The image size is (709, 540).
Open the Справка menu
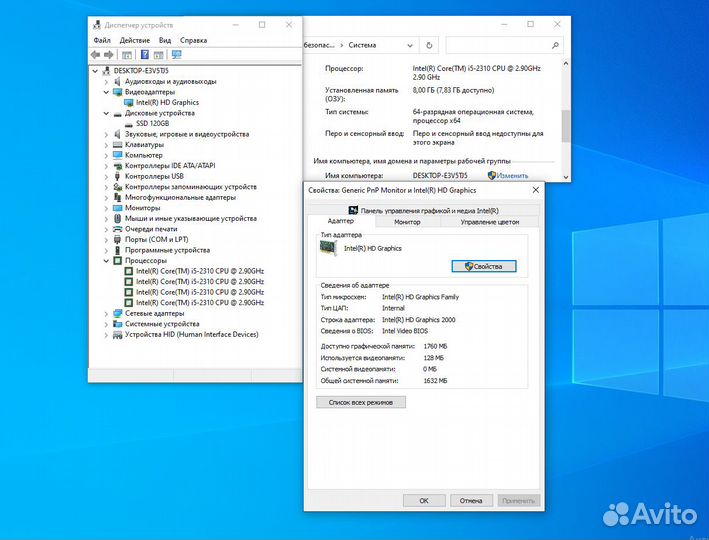click(x=194, y=40)
